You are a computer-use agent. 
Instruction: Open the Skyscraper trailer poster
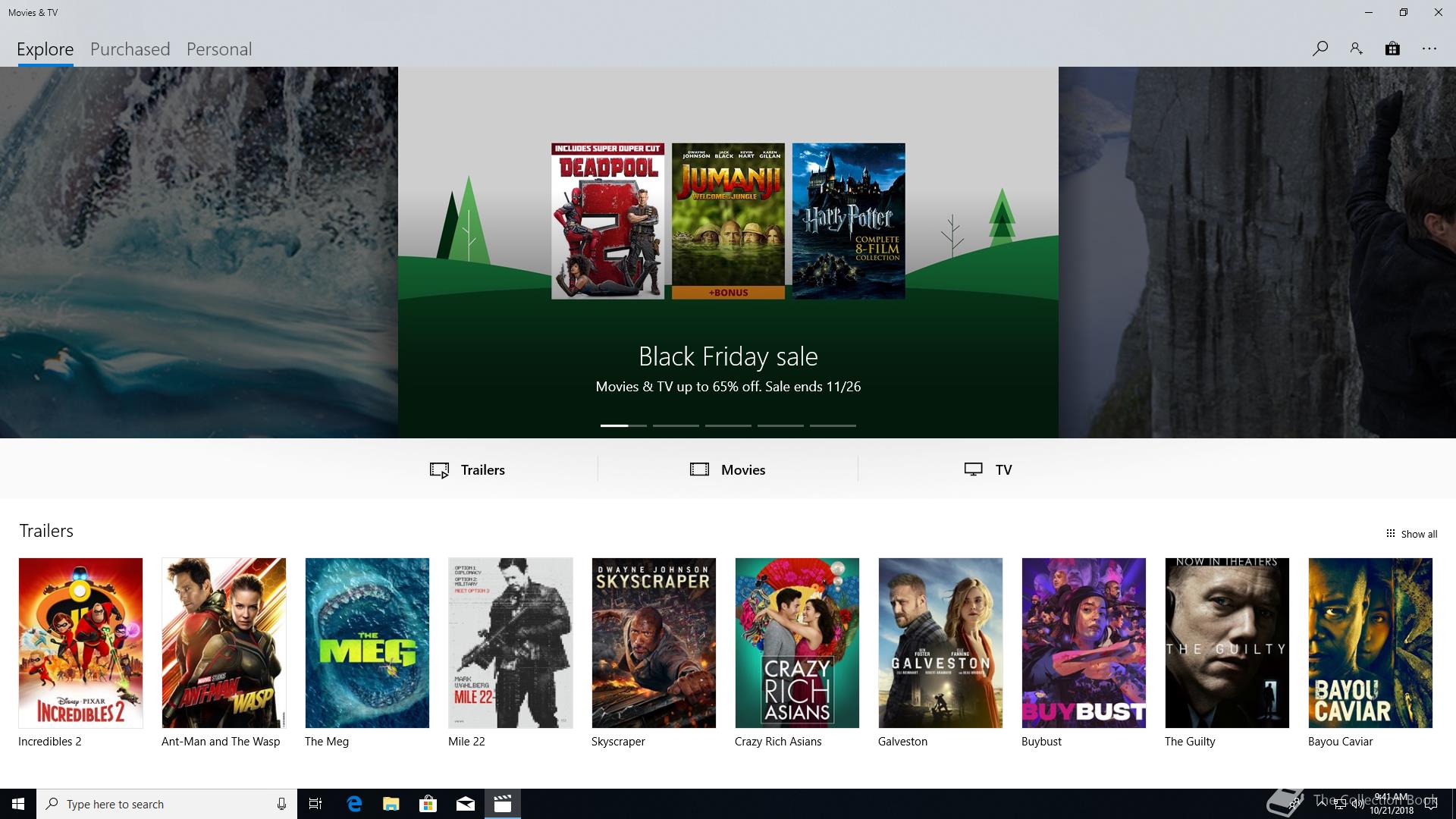click(x=654, y=643)
